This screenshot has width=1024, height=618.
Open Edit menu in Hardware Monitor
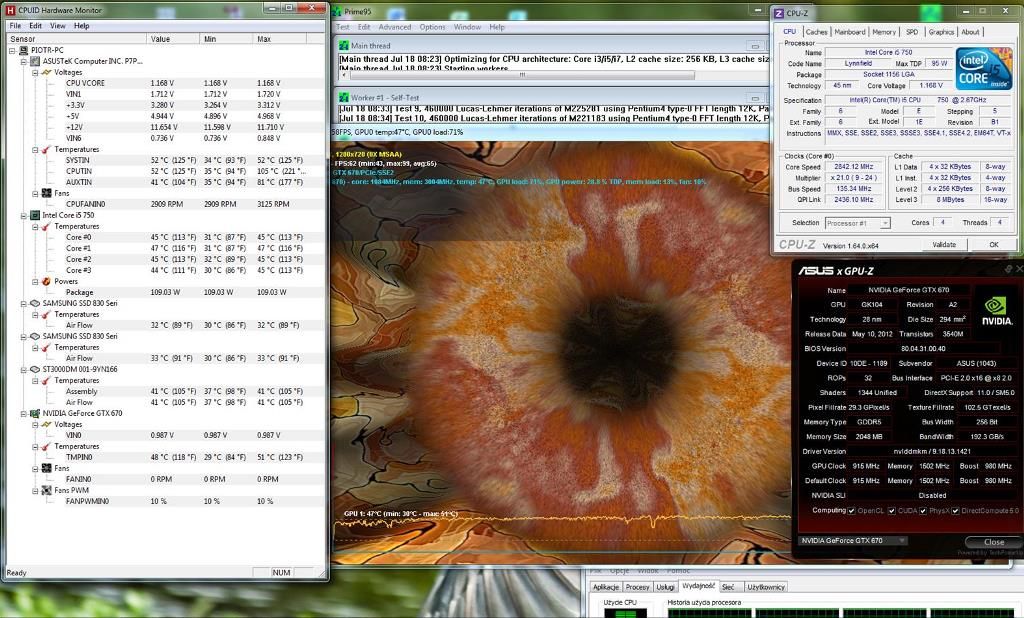pyautogui.click(x=35, y=25)
